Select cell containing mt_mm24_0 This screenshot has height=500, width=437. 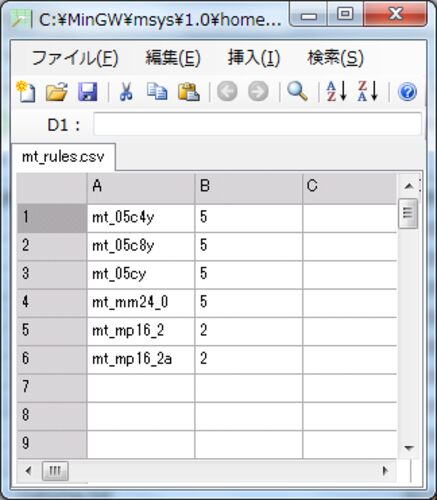141,303
